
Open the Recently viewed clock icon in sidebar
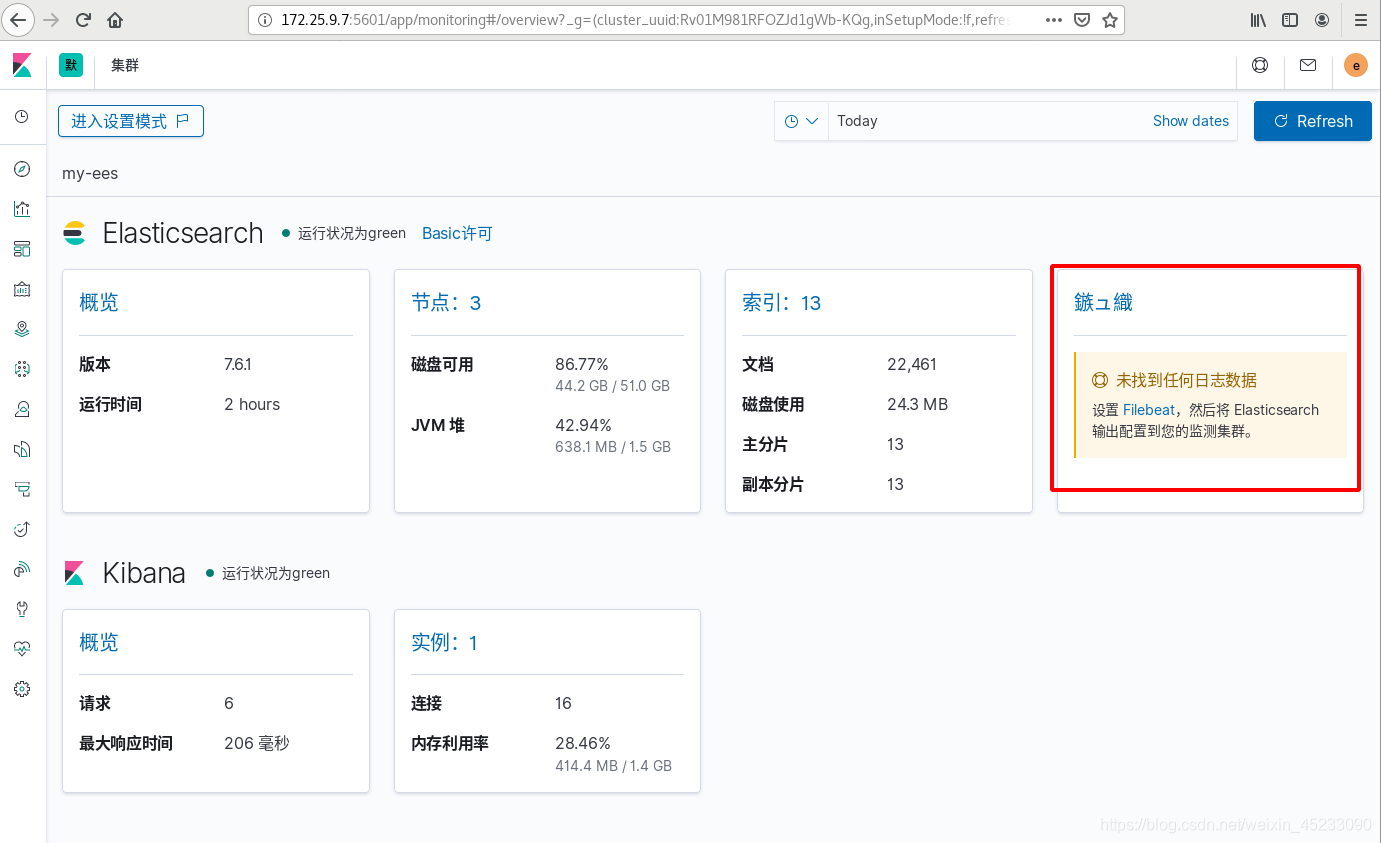[x=22, y=117]
